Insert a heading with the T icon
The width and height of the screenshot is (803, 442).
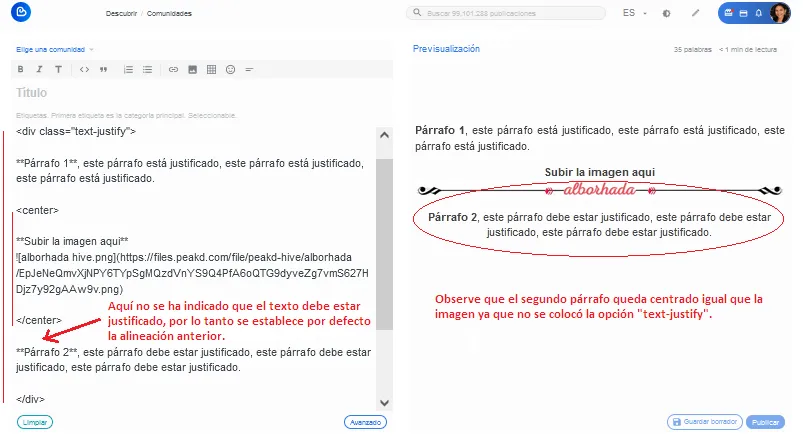pyautogui.click(x=58, y=70)
